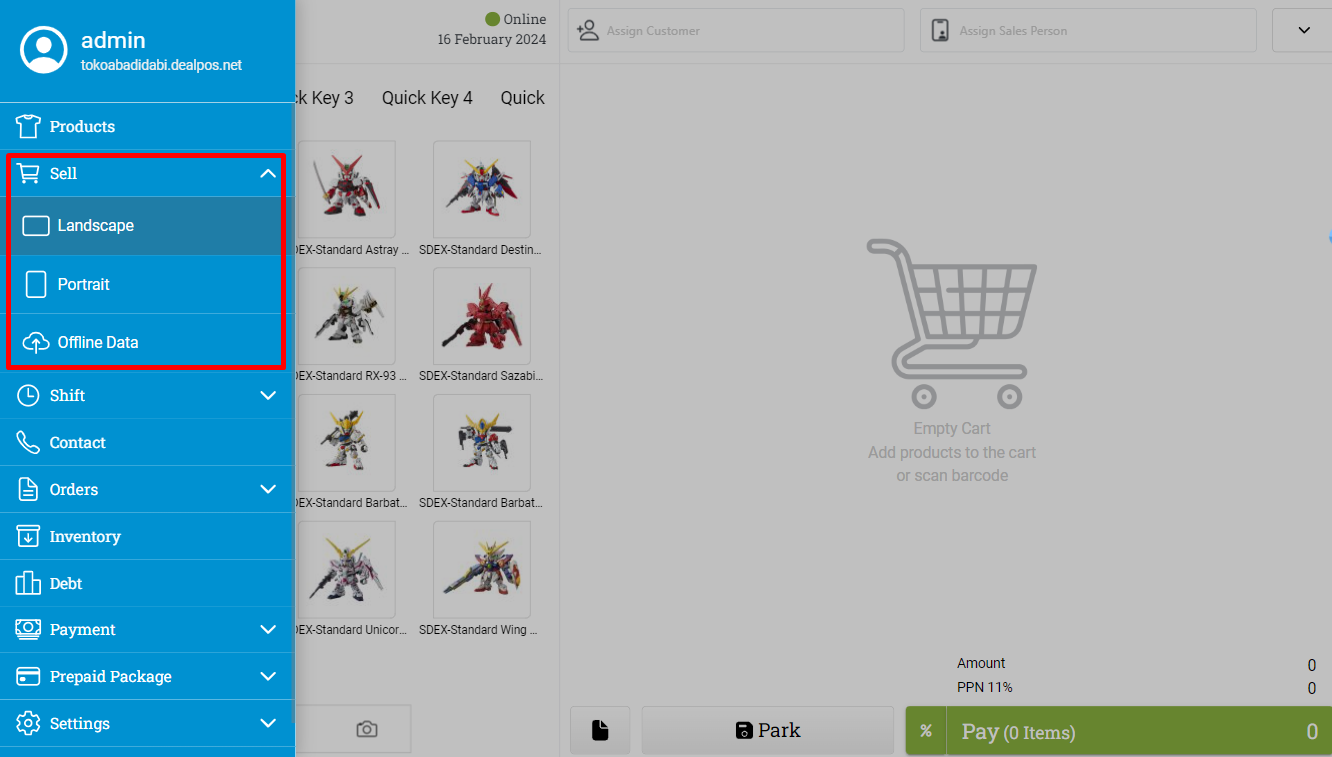Expand the Prepaid Package chevron

point(268,676)
